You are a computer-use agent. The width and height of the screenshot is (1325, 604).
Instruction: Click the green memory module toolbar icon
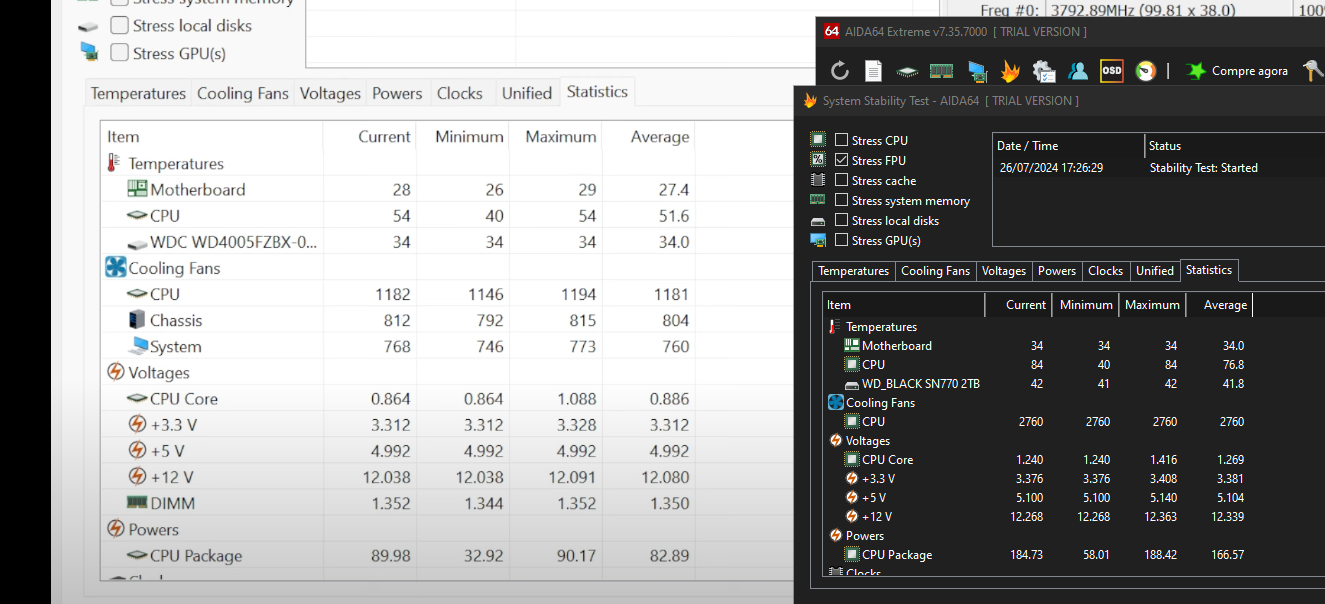(x=941, y=71)
